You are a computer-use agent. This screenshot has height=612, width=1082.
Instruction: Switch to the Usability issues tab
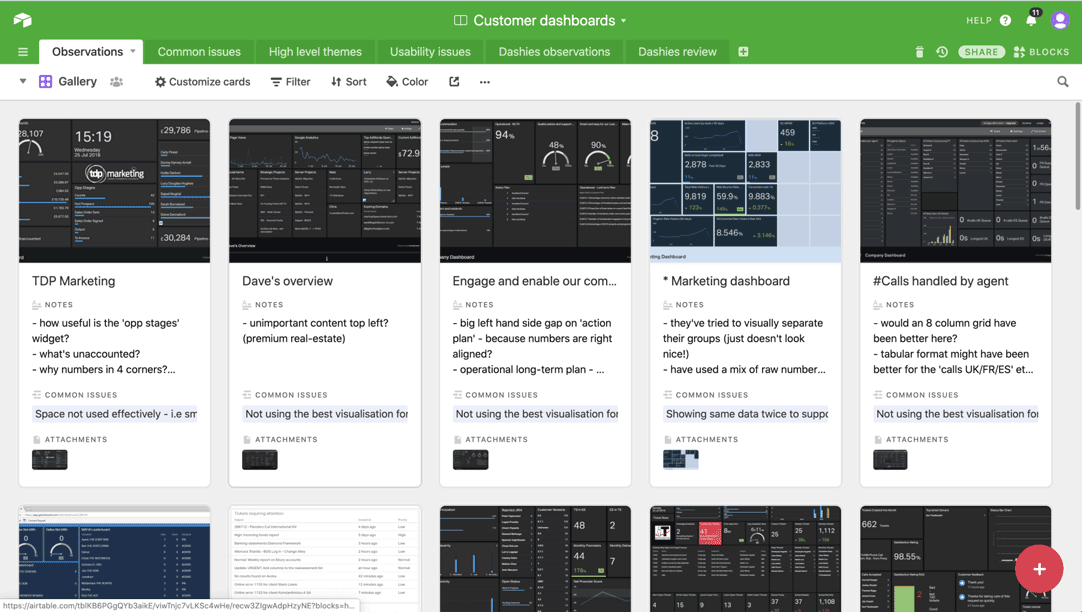(430, 52)
